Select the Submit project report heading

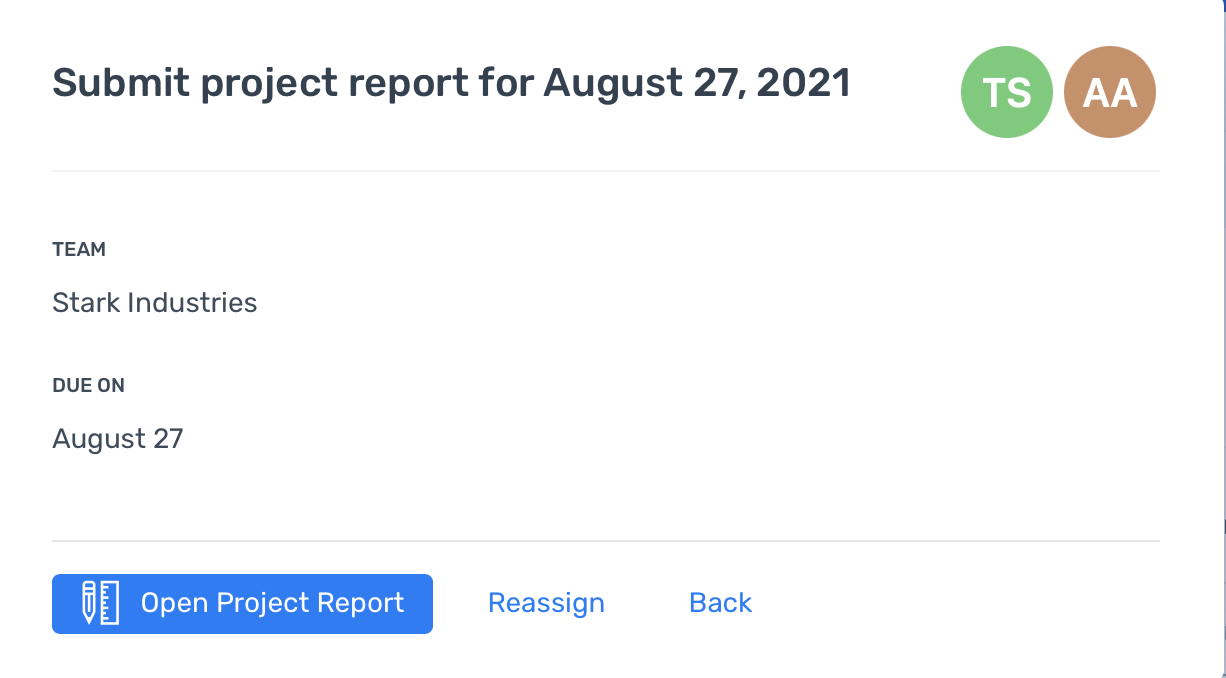[x=451, y=83]
